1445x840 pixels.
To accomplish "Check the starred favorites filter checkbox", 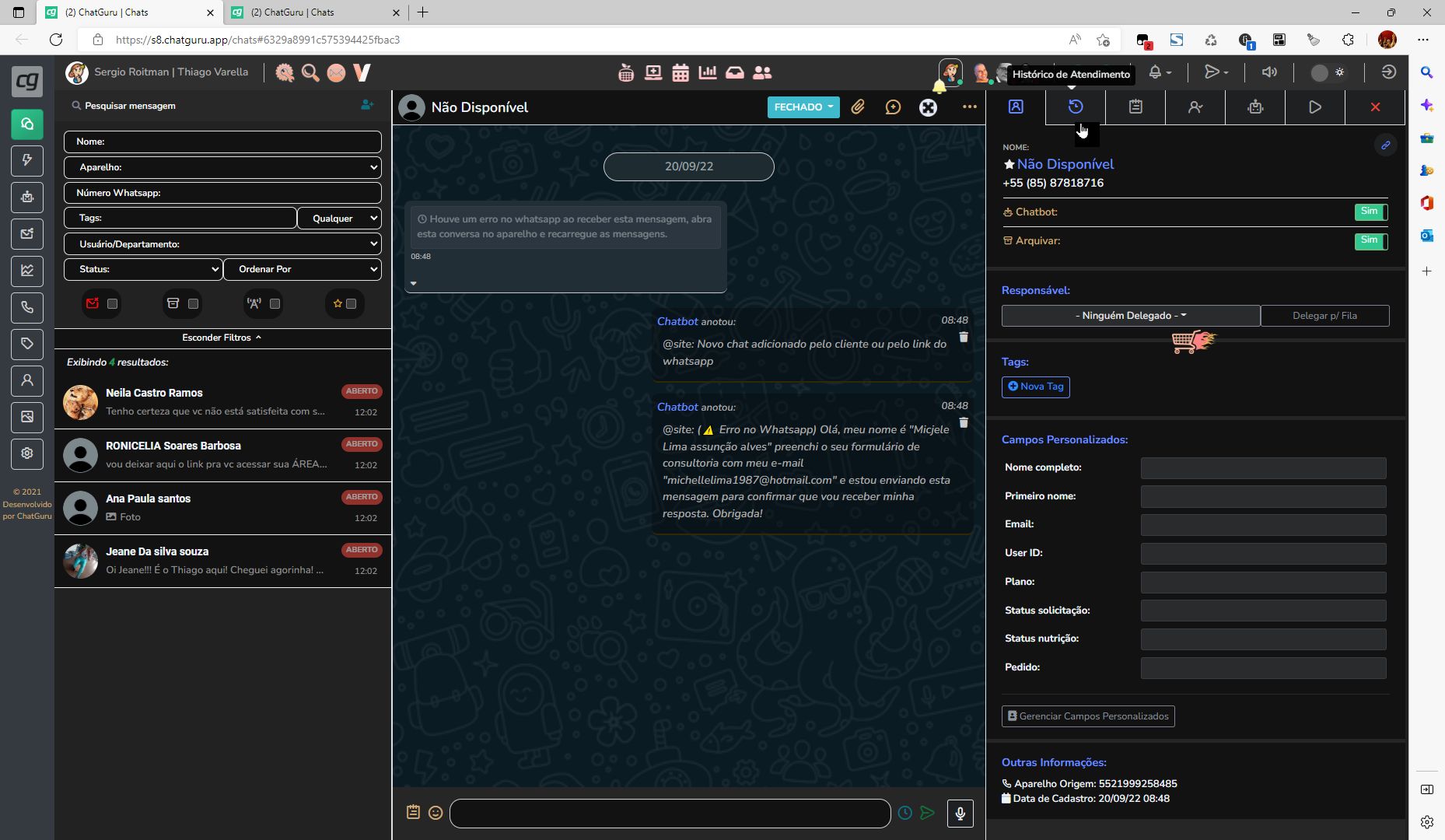I will tap(352, 304).
